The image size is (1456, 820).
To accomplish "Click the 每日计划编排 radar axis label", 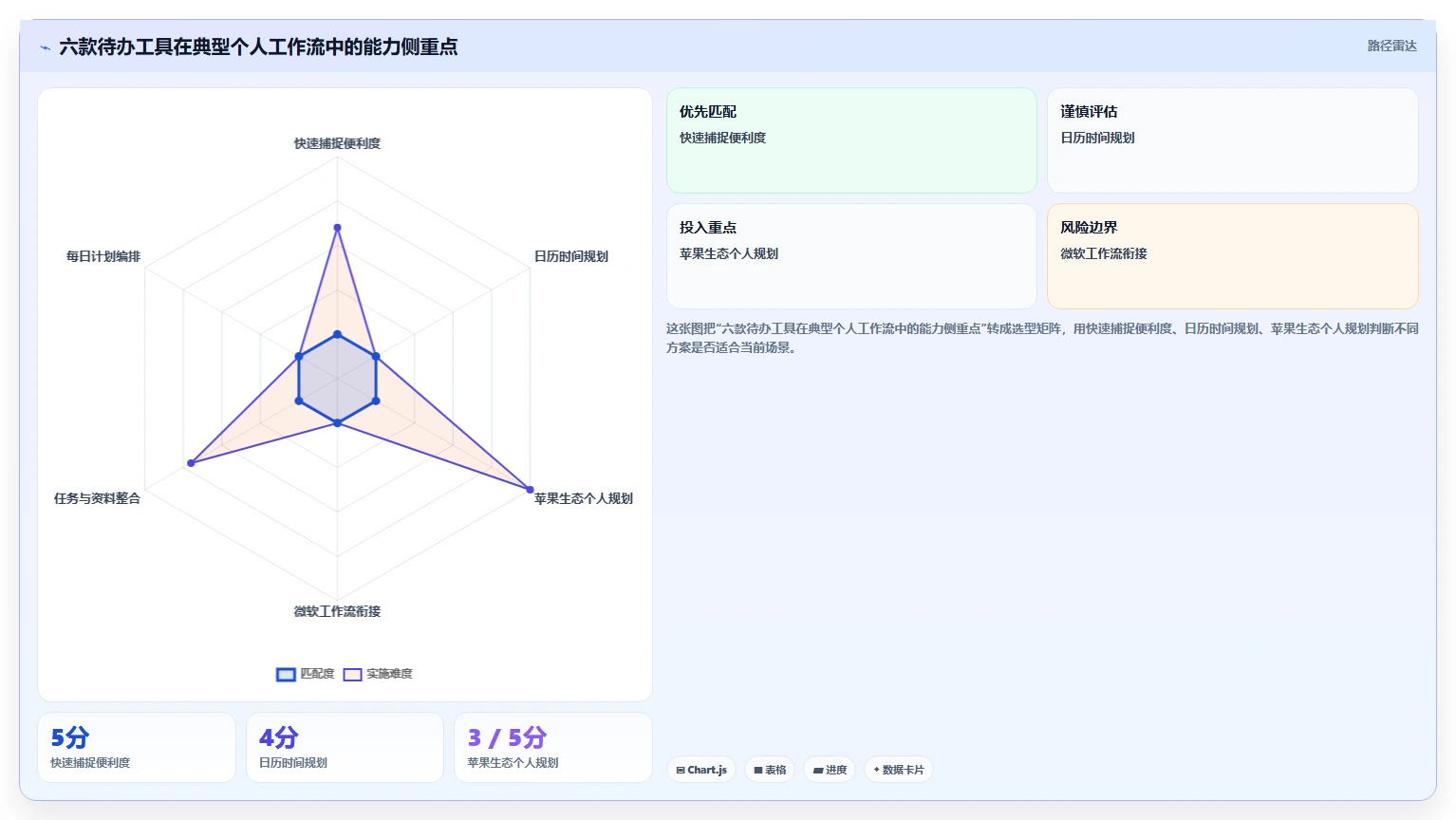I will click(103, 256).
